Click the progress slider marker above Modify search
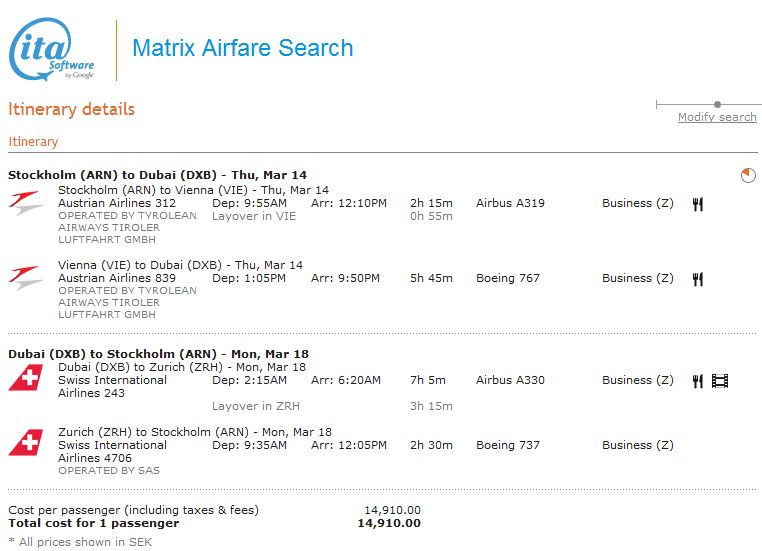 pos(717,104)
